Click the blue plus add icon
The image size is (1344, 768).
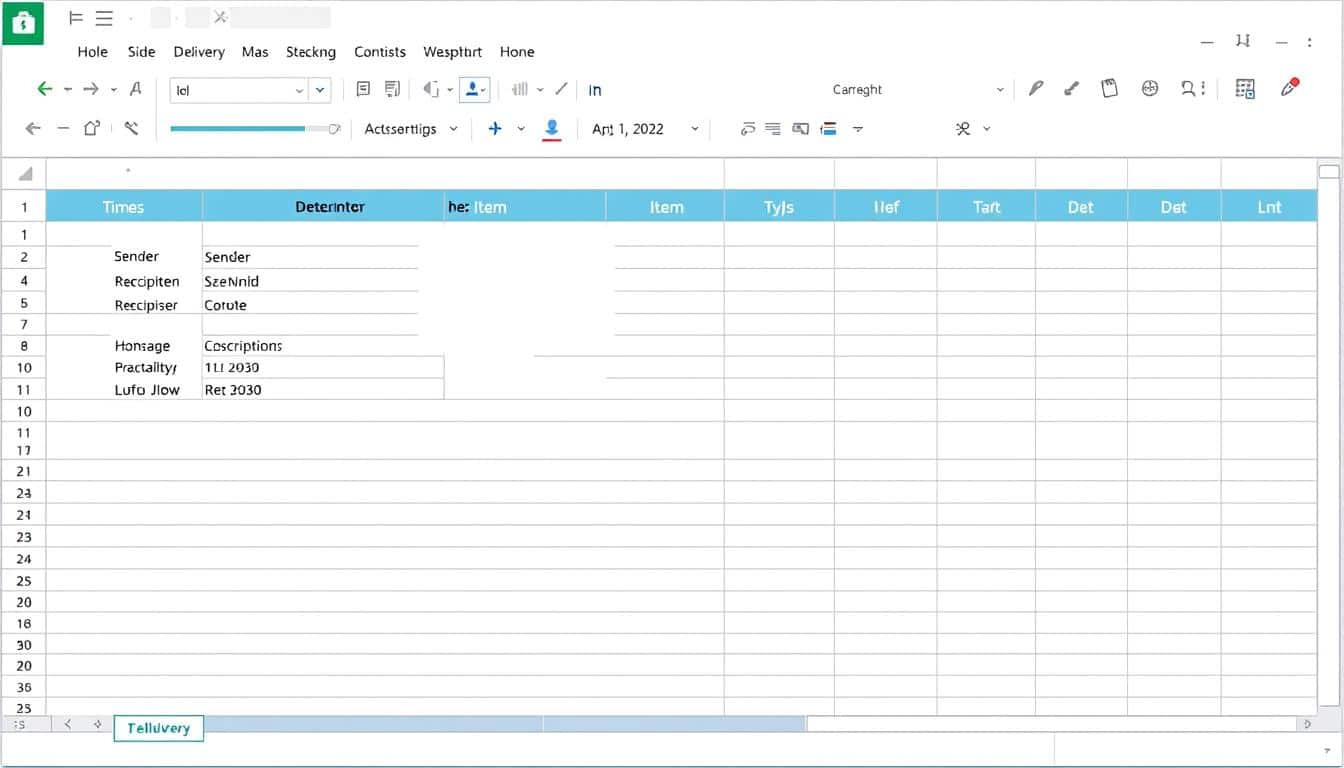click(x=494, y=128)
